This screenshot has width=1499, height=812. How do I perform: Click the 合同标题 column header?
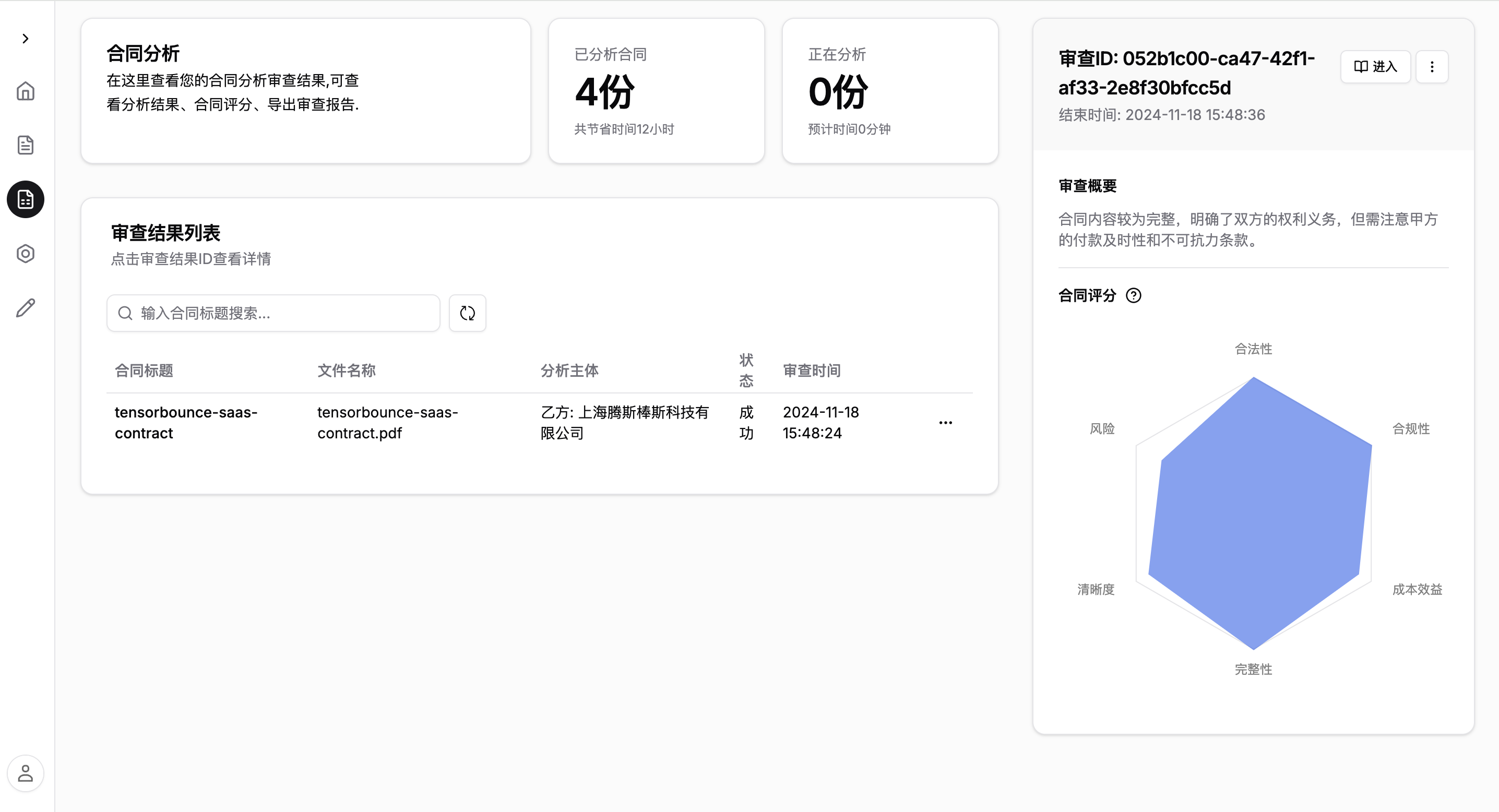point(144,371)
